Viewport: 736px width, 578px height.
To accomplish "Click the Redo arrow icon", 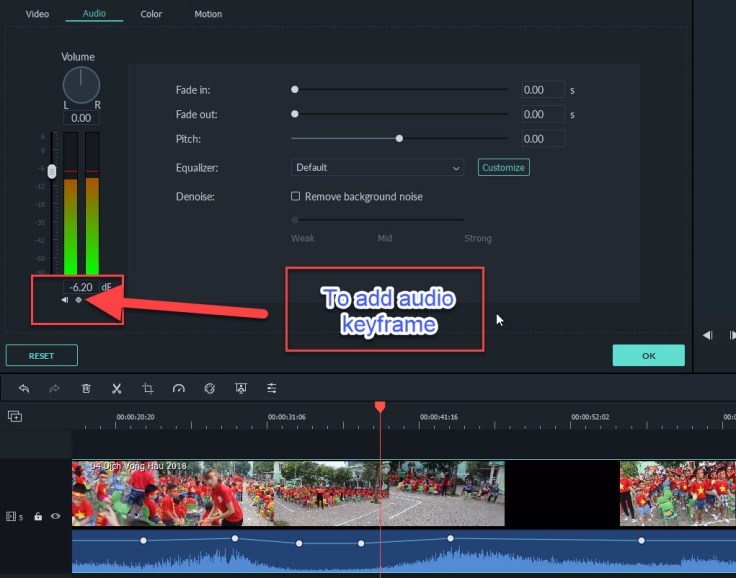I will click(54, 388).
